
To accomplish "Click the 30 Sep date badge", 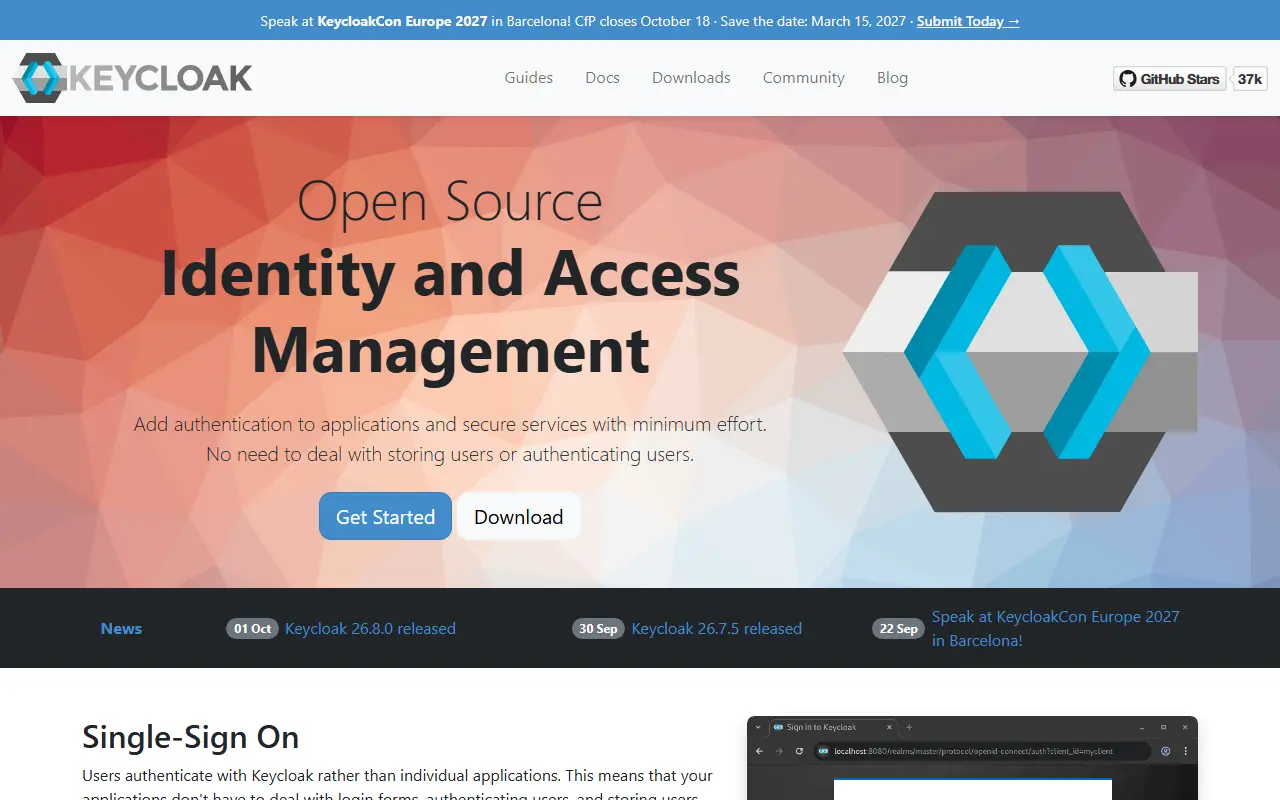I will pyautogui.click(x=599, y=629).
